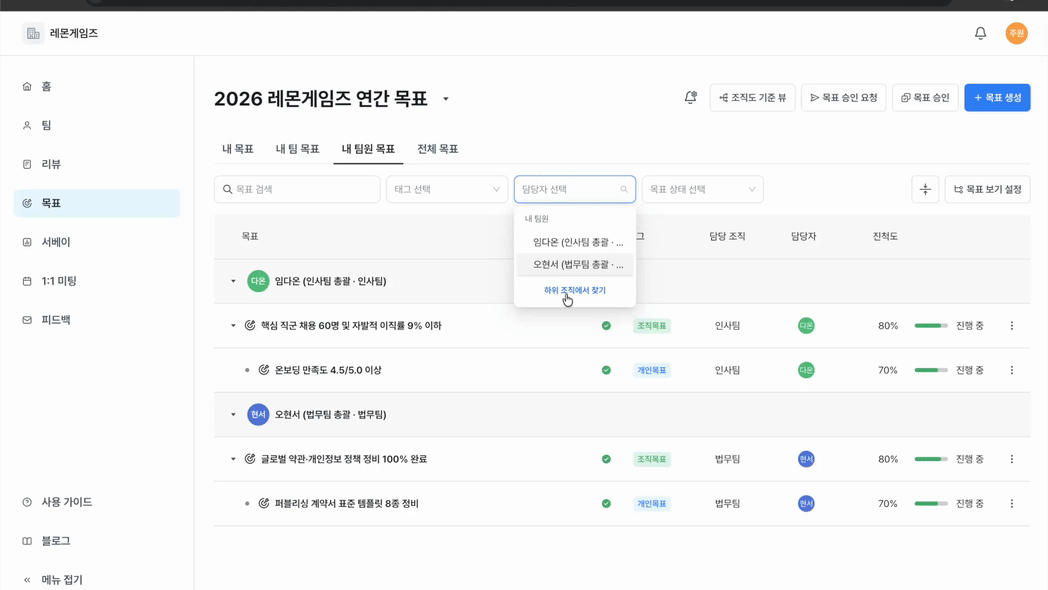Open the more options menu for 온보딩 만족도 goal
The image size is (1048, 590).
pyautogui.click(x=1011, y=370)
